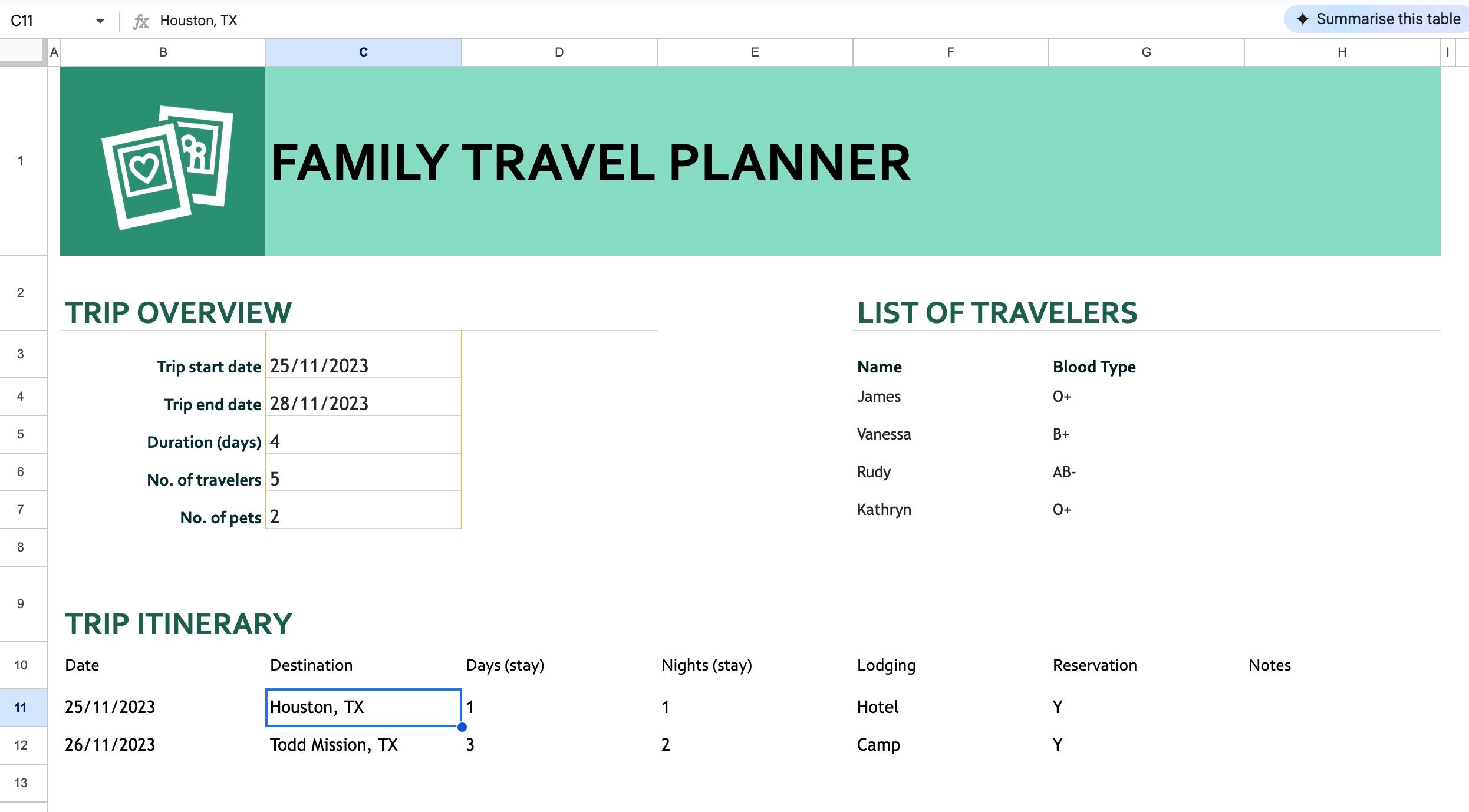Click the fill handle on cell C11
The height and width of the screenshot is (812, 1469).
click(x=462, y=727)
